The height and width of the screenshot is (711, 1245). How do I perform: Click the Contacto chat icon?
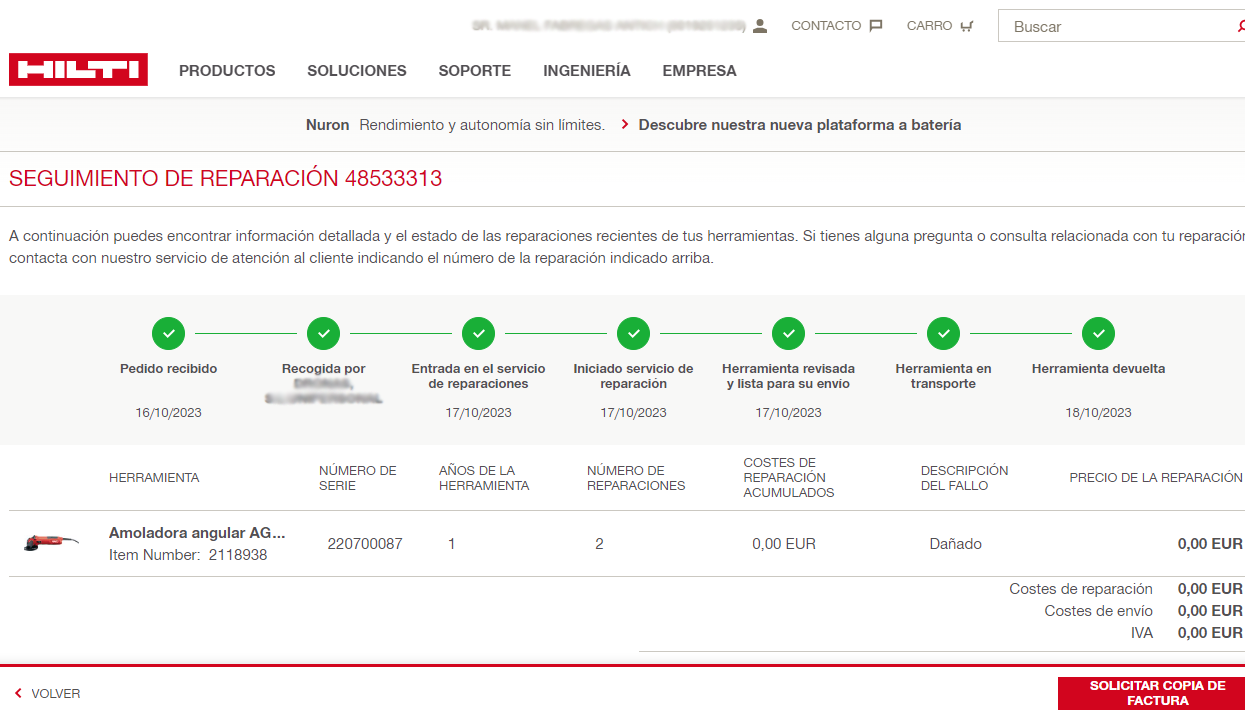click(876, 26)
